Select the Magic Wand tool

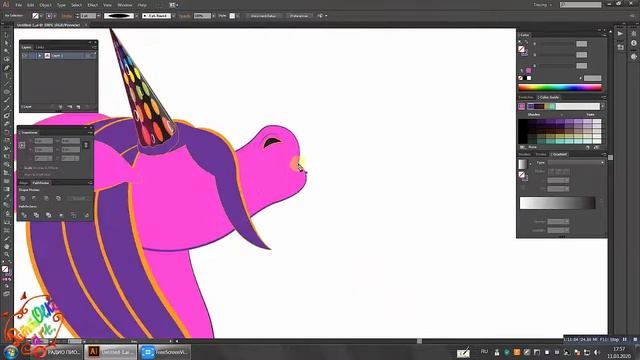point(6,51)
